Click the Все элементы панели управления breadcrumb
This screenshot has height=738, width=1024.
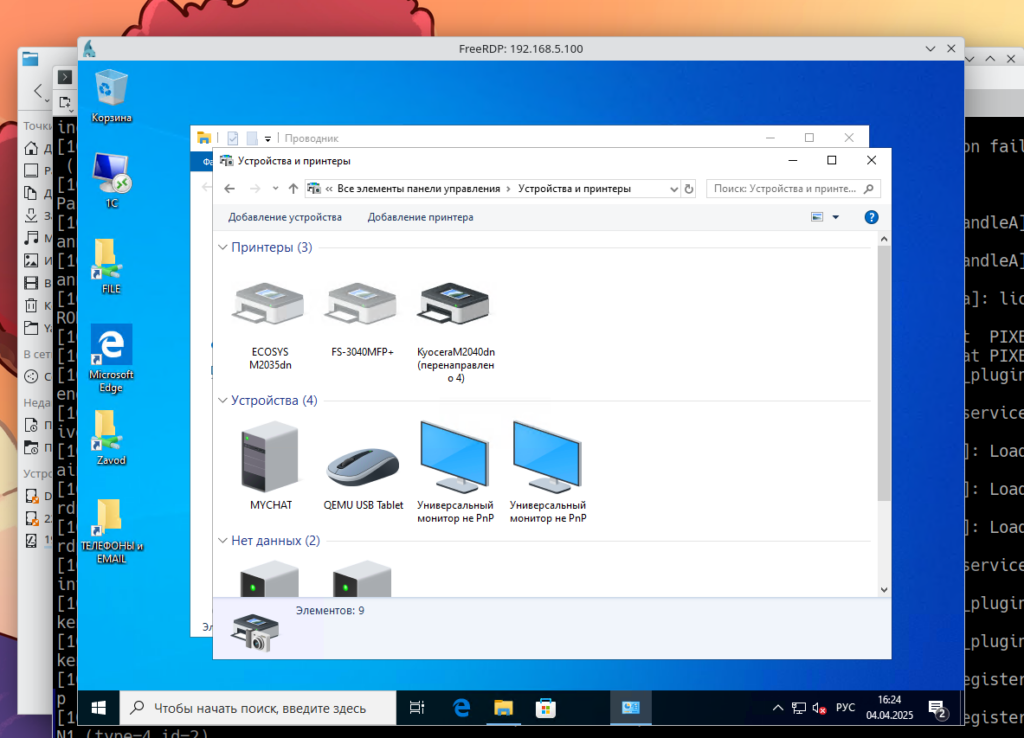pos(418,188)
